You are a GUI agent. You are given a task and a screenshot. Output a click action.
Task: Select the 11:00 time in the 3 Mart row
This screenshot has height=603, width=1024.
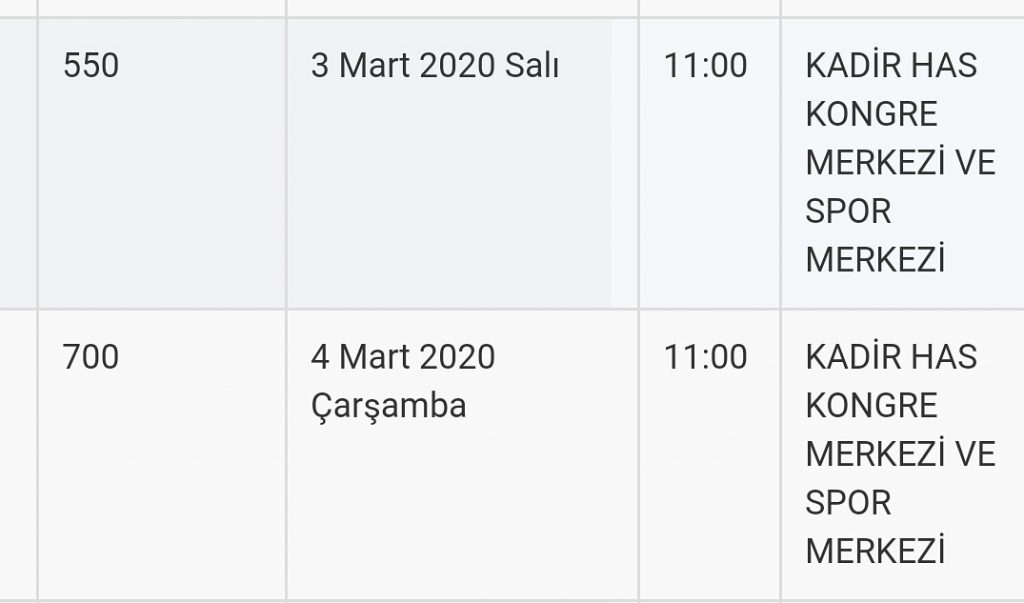point(705,65)
